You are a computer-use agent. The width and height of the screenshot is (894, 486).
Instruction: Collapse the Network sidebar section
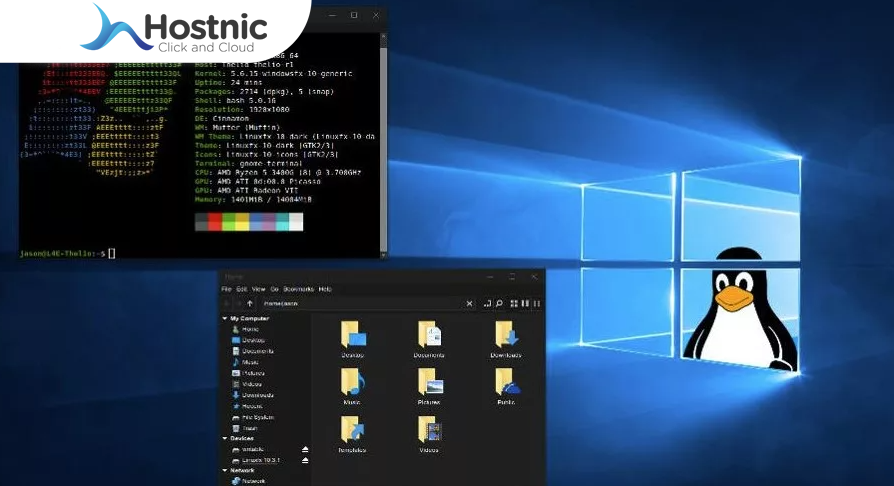[x=225, y=470]
